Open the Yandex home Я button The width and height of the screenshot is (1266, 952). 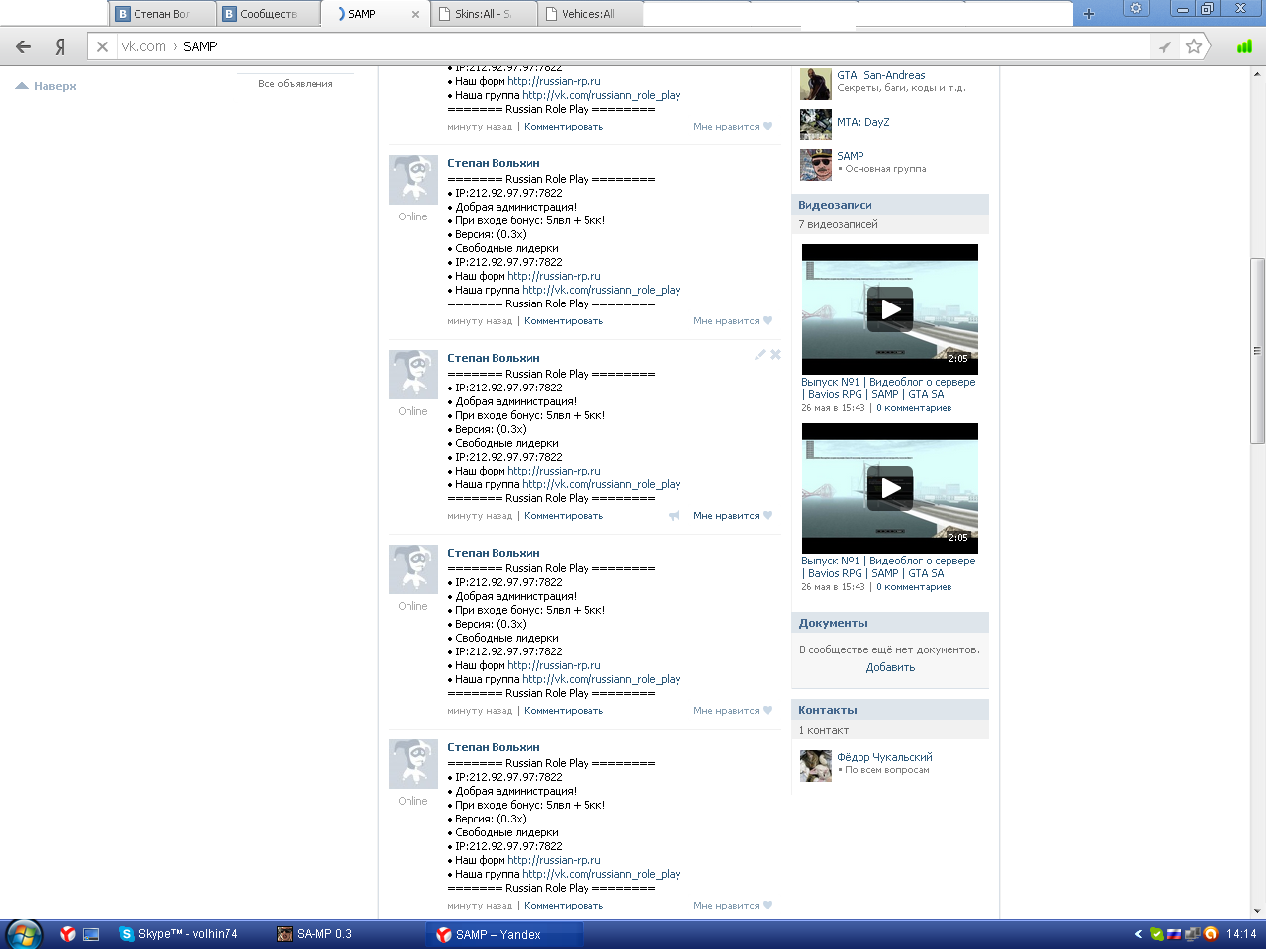click(61, 46)
